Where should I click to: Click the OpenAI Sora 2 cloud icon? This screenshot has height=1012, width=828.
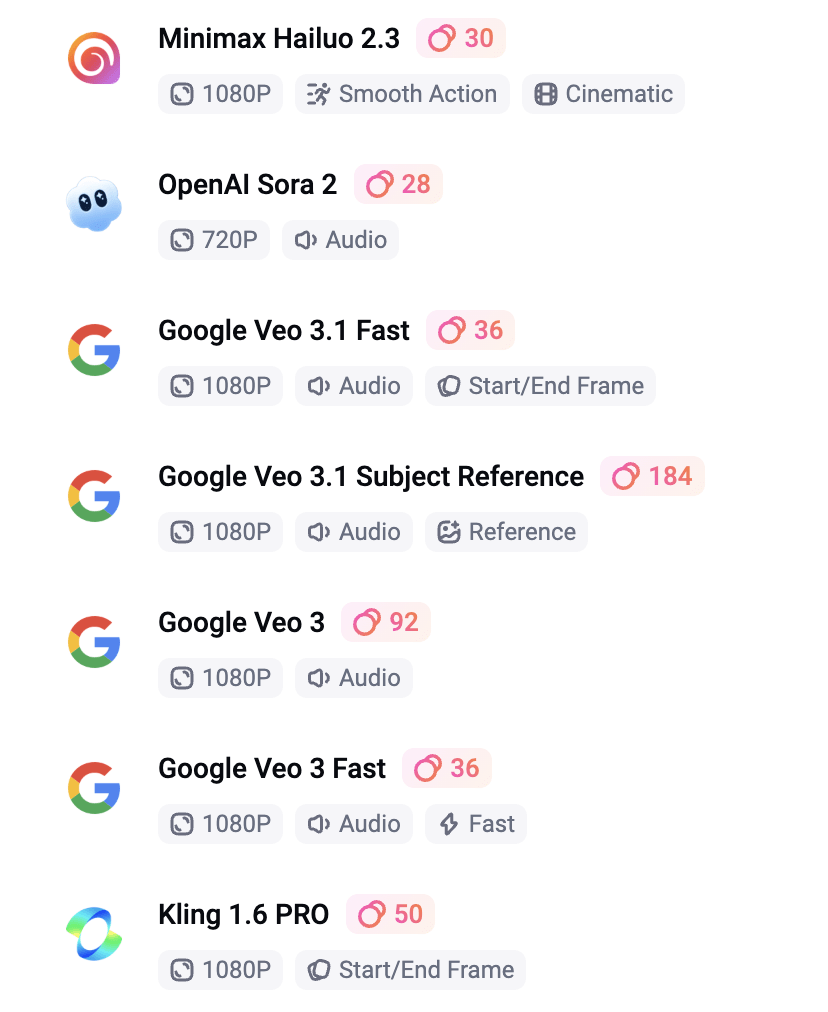pos(94,204)
